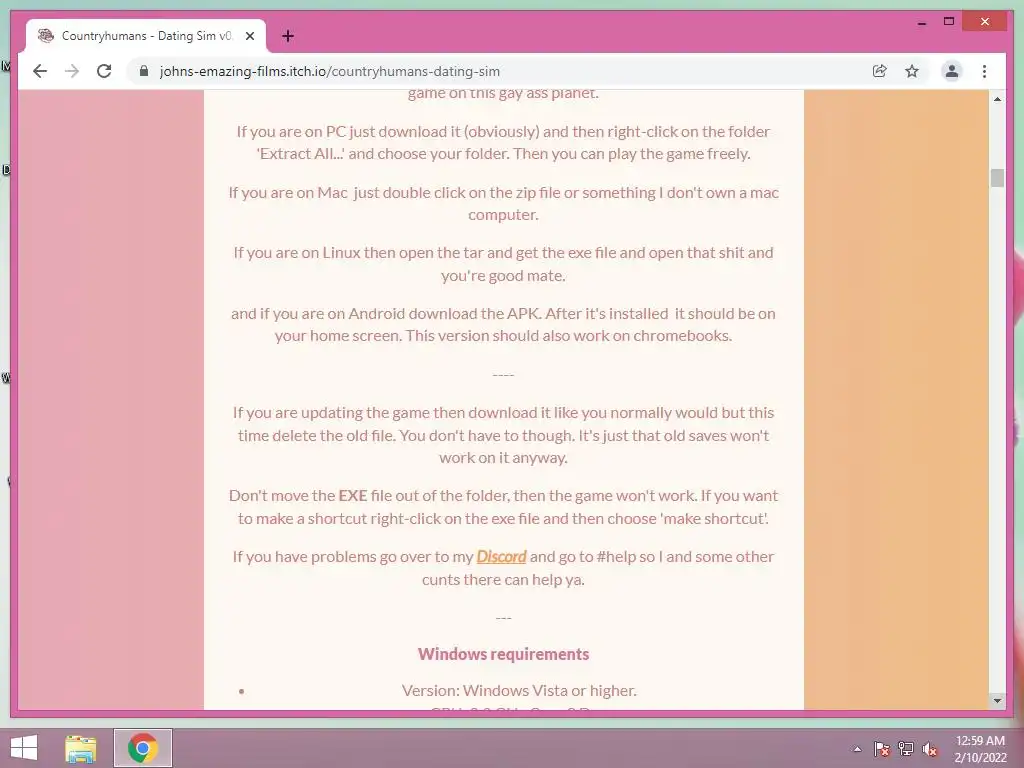Viewport: 1024px width, 768px height.
Task: Open Action Center flag icon
Action: 881,749
